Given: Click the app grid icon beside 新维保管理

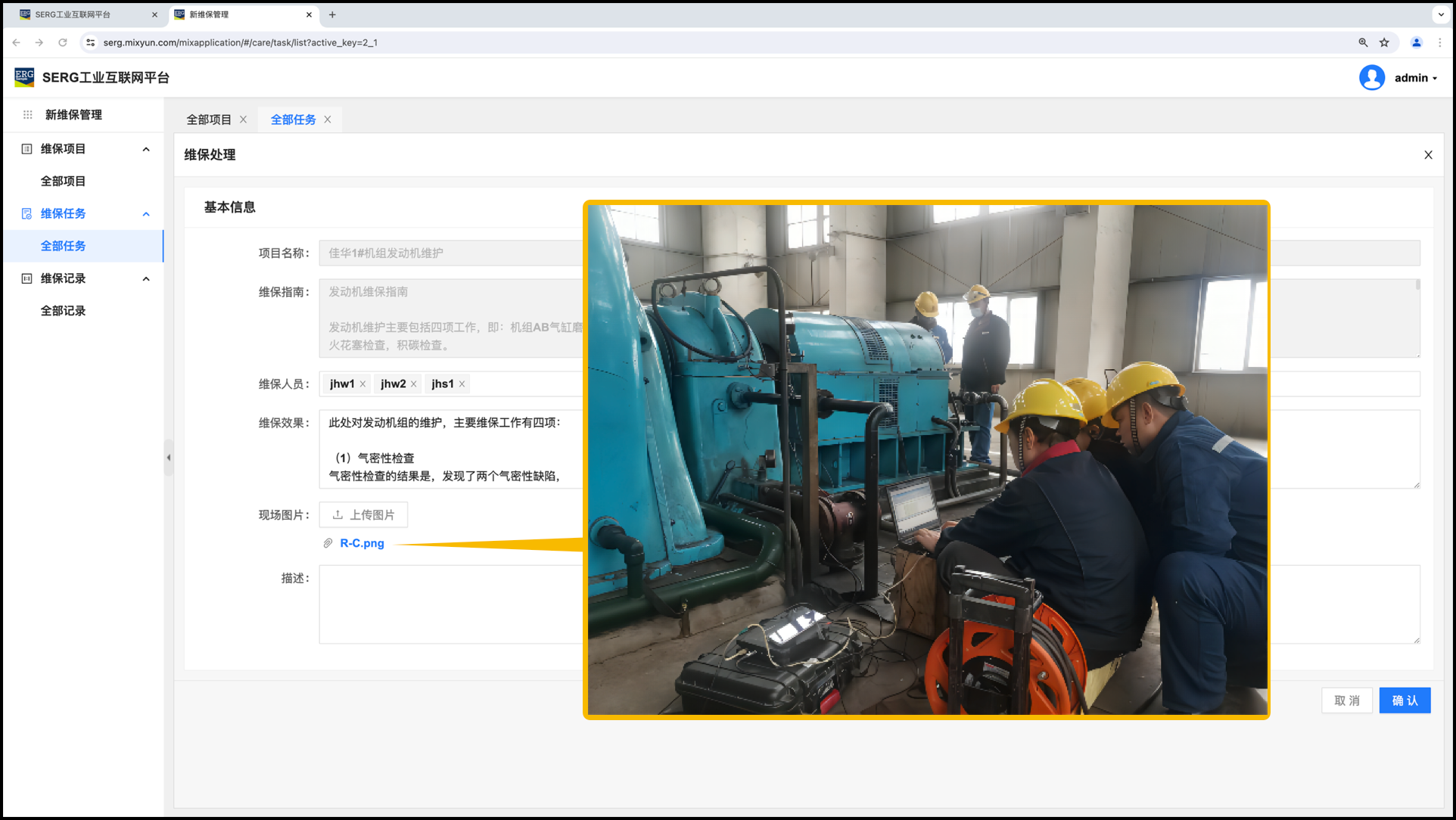Looking at the screenshot, I should pos(28,115).
